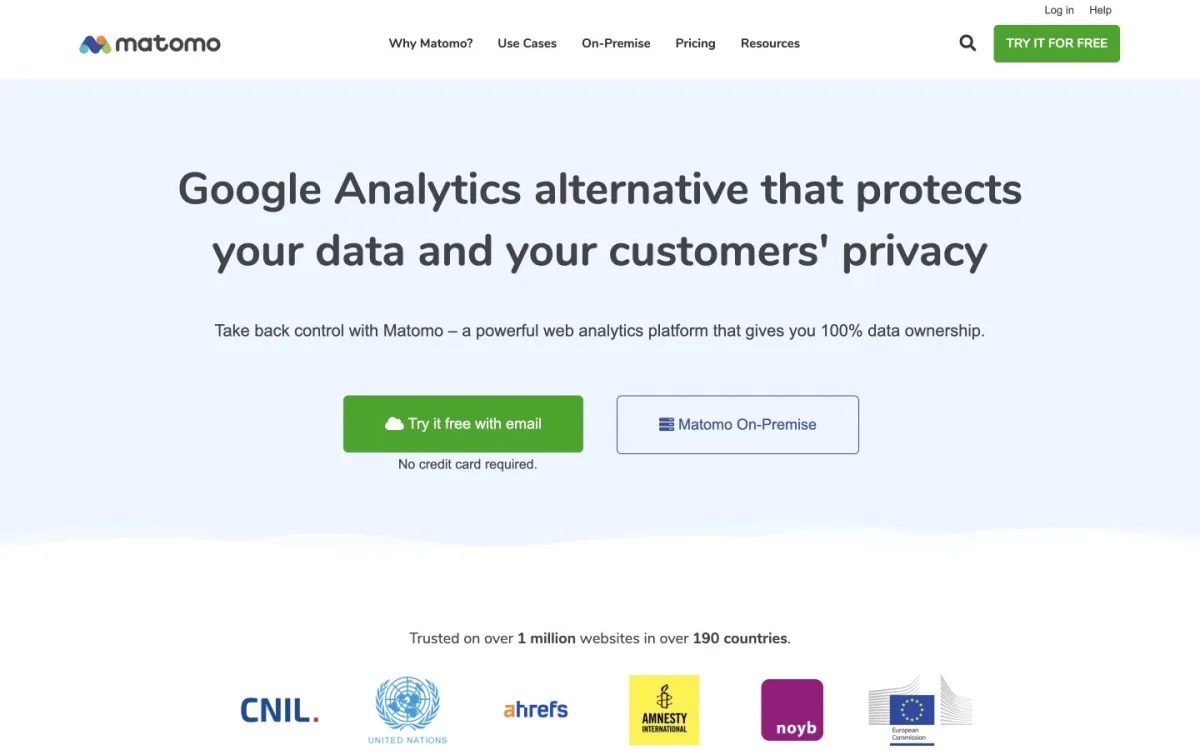
Task: Click the ahrefs logo
Action: click(x=535, y=710)
